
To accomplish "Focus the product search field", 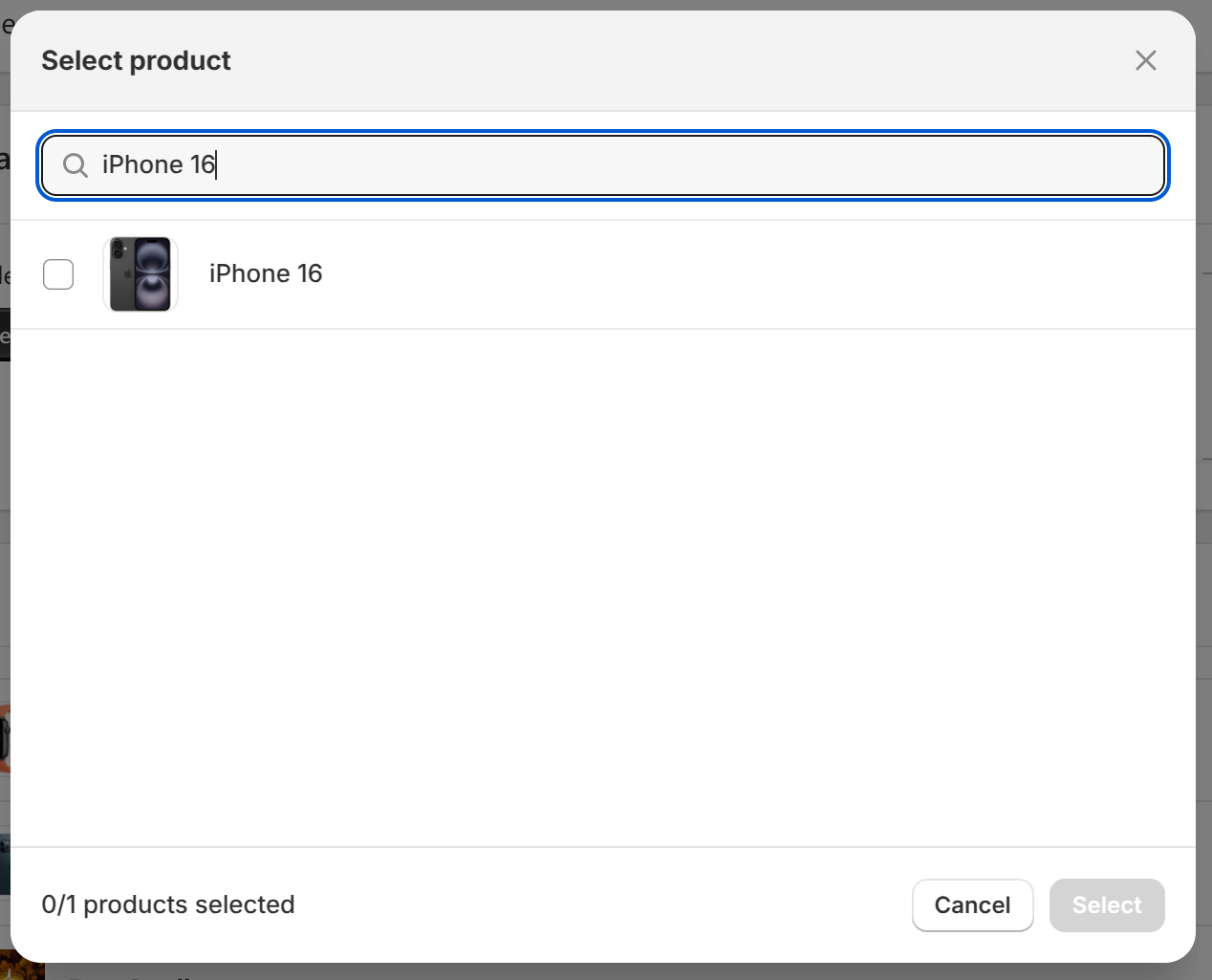I will point(603,165).
